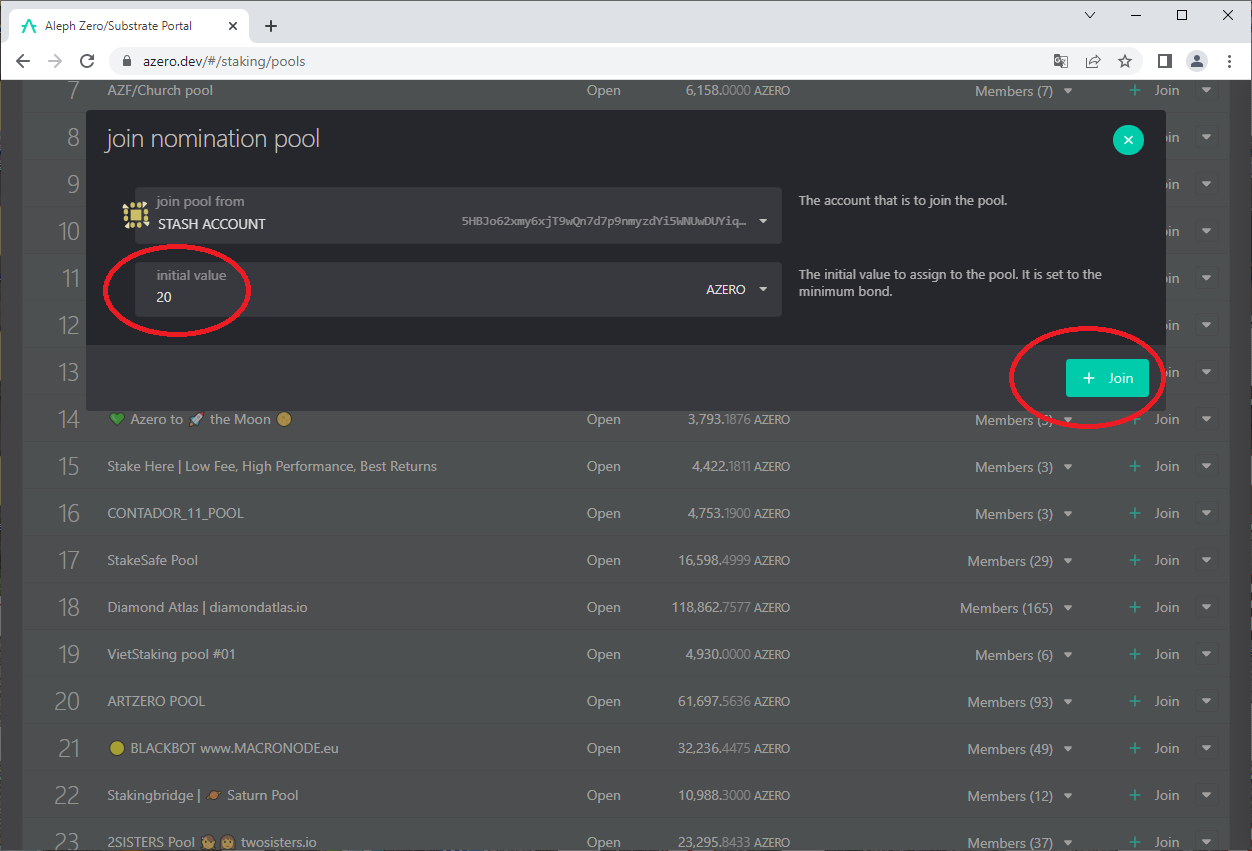Open a new browser tab
This screenshot has height=851, width=1252.
click(271, 26)
